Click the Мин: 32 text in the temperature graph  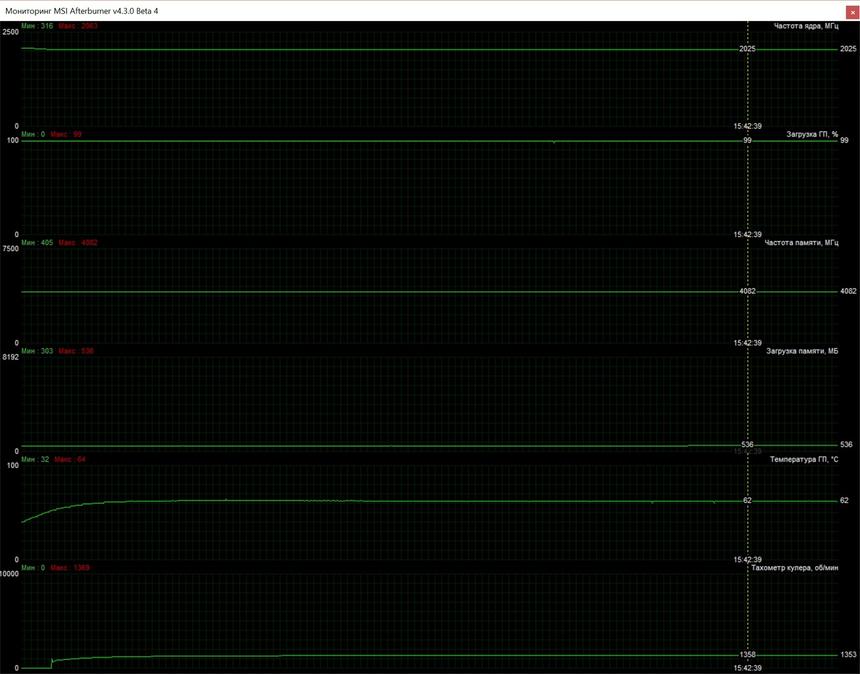(35, 459)
